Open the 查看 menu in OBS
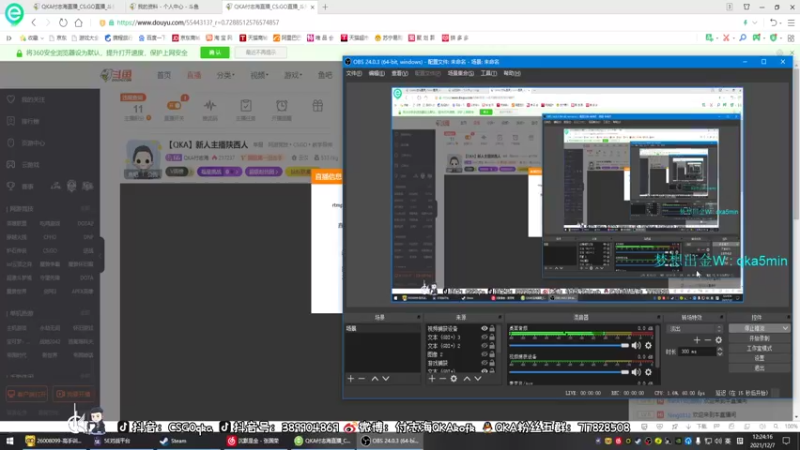 (x=399, y=73)
